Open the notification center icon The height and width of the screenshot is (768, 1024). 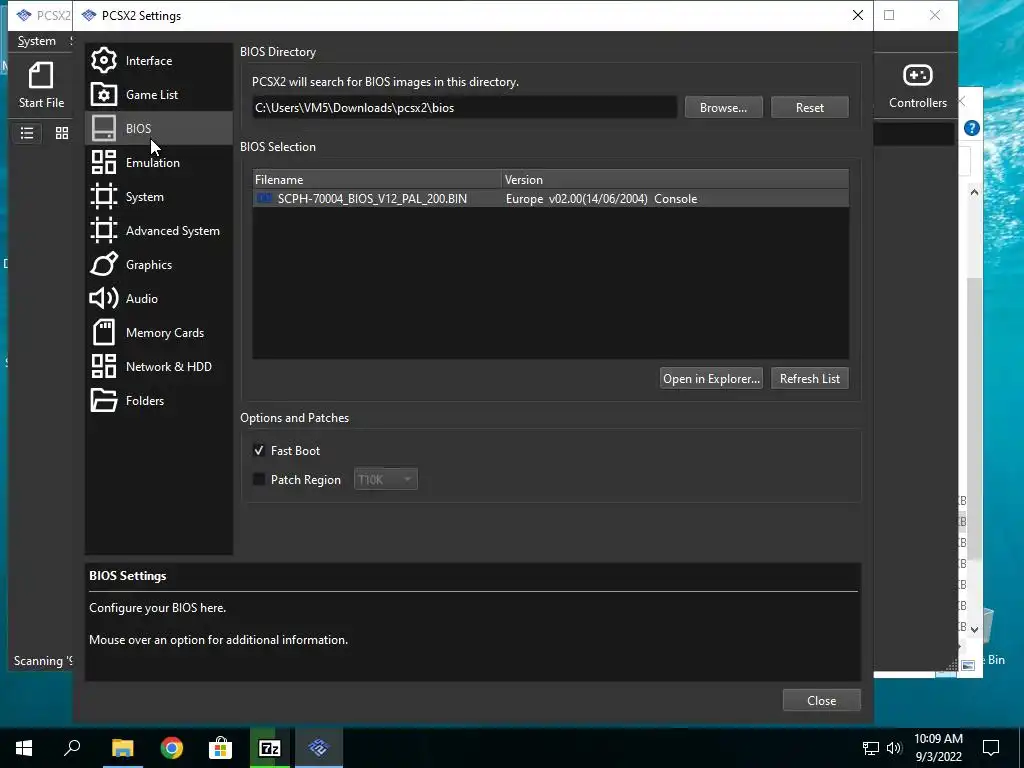tap(991, 748)
